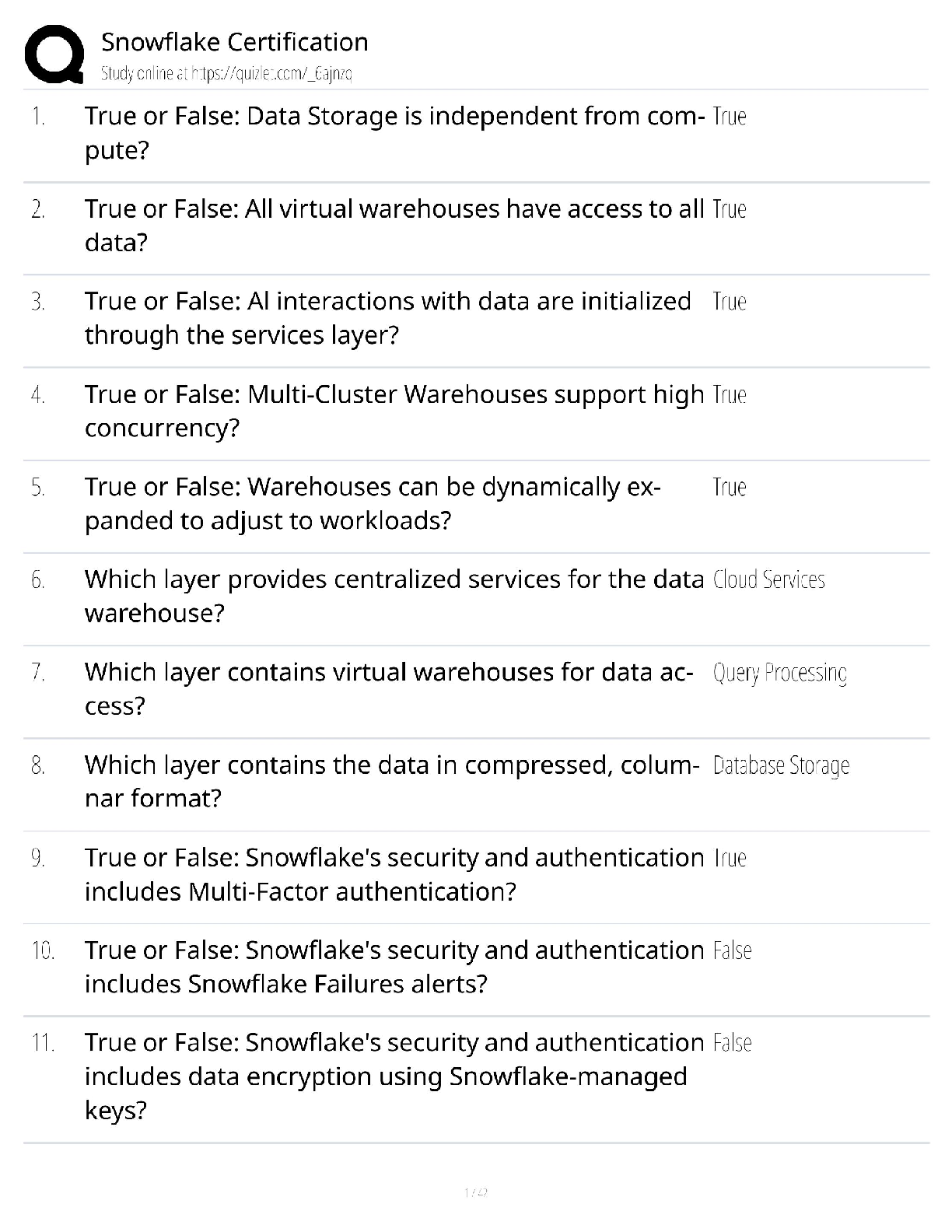The height and width of the screenshot is (1232, 952).
Task: Click the Database Storage answer
Action: tap(780, 765)
